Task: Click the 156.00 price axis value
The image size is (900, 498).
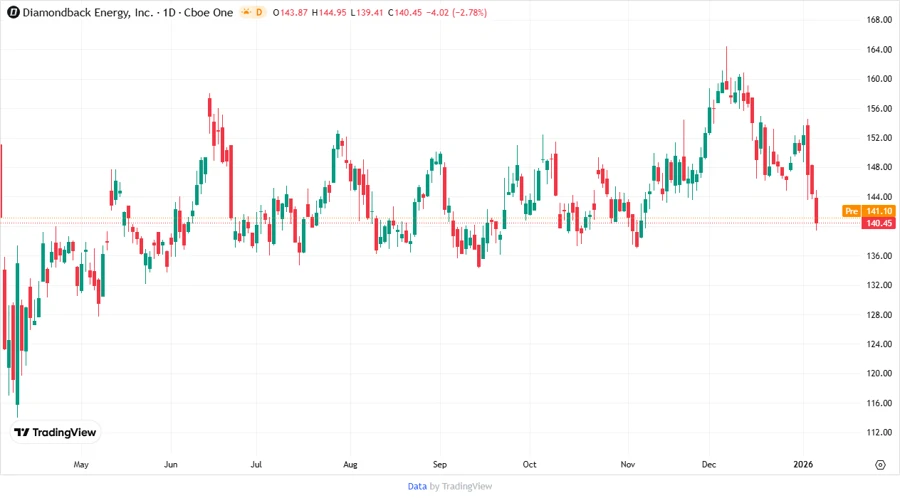Action: click(x=879, y=108)
